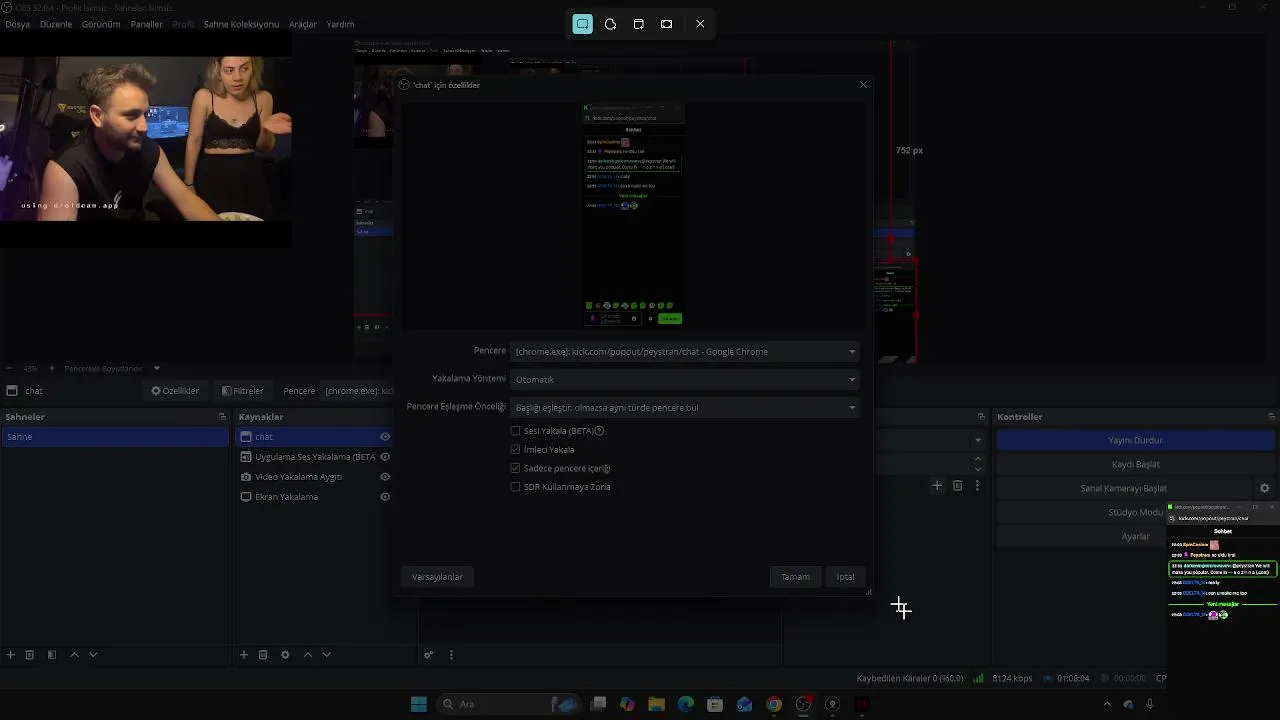The height and width of the screenshot is (720, 1280).
Task: Open Dosya menu
Action: coord(17,24)
